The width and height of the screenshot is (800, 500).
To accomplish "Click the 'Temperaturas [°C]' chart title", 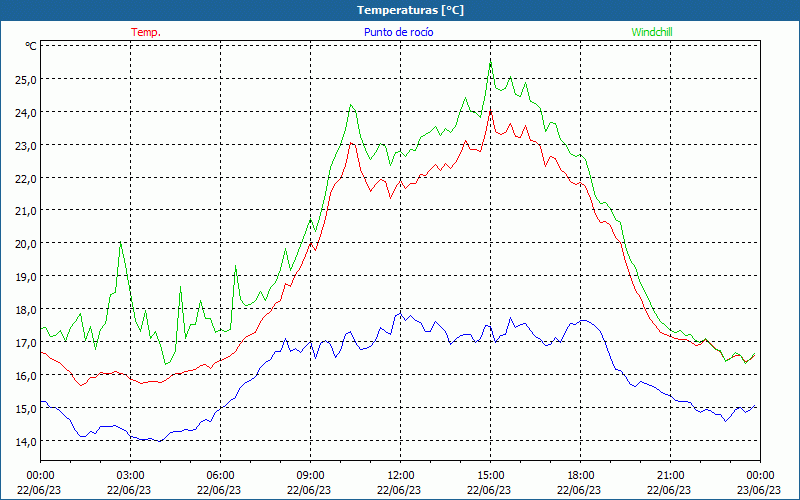I will (x=410, y=10).
